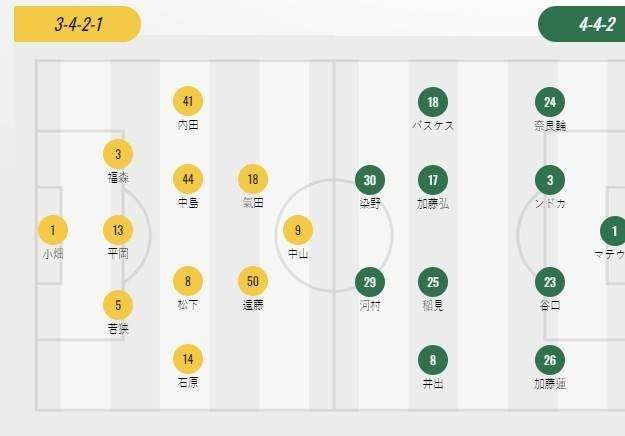Select green player 24 奈良輪

pyautogui.click(x=550, y=102)
